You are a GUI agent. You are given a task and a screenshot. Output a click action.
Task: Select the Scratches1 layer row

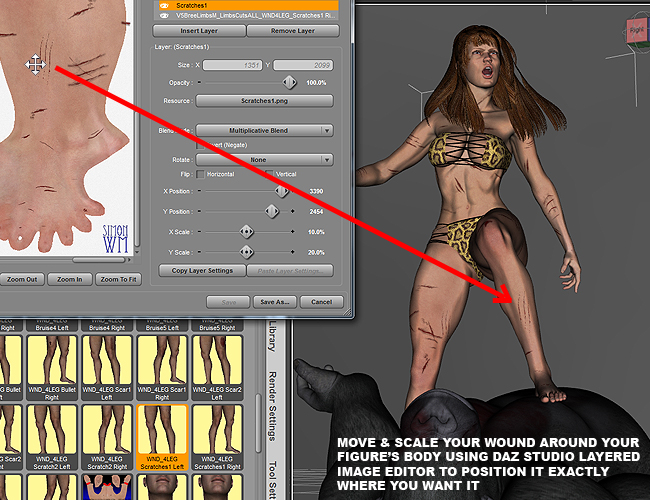(247, 5)
